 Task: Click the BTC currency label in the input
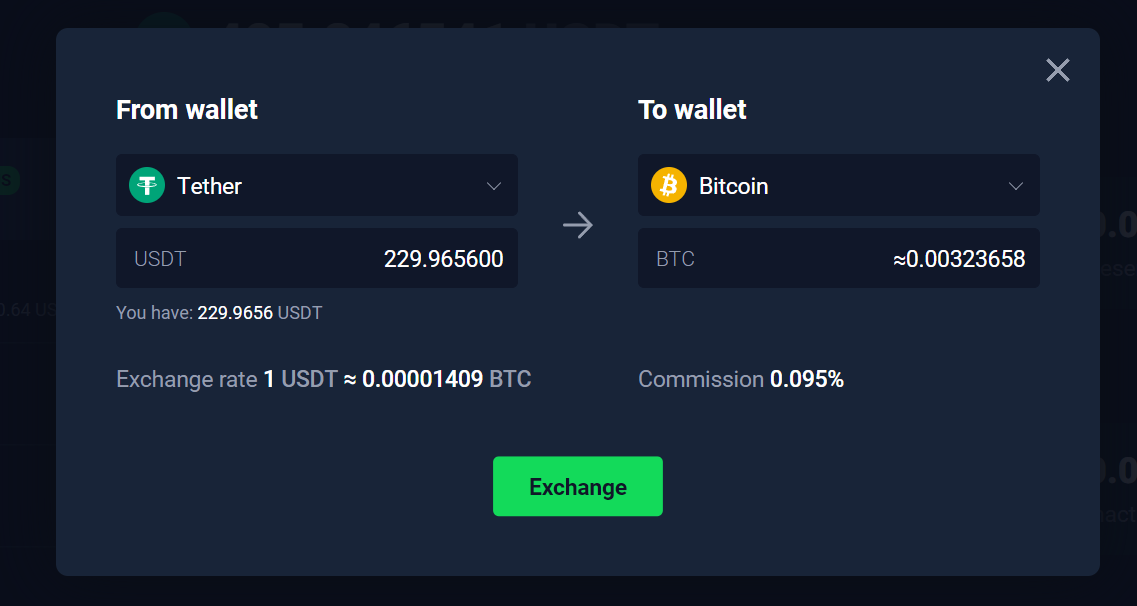[x=675, y=259]
